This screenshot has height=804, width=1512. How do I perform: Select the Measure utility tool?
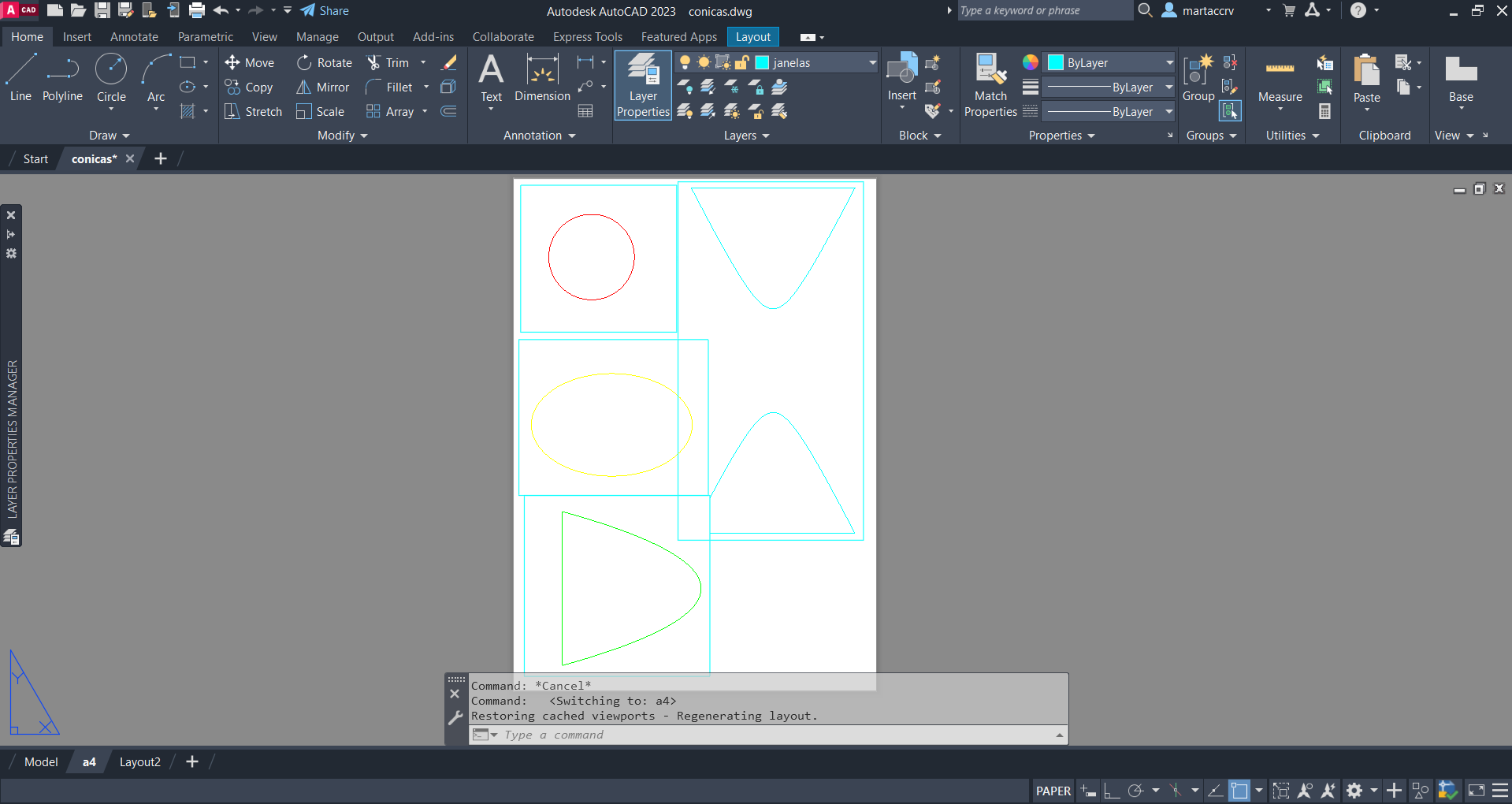1280,79
